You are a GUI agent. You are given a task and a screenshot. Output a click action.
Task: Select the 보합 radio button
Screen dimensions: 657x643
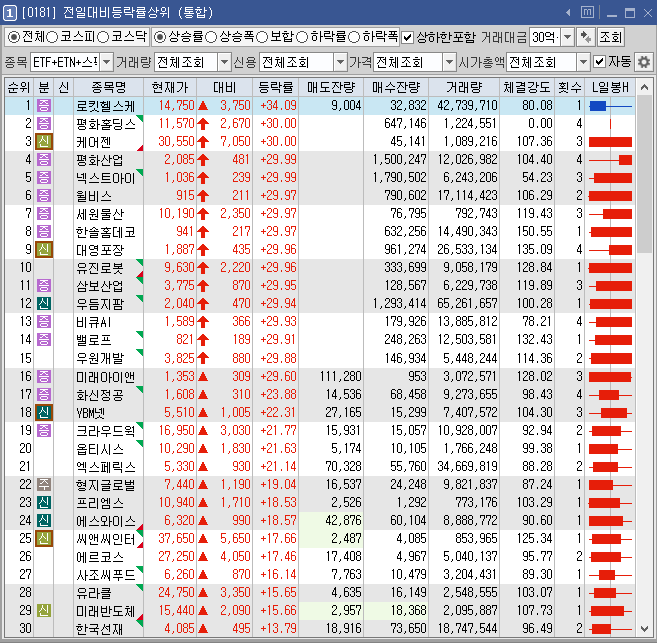point(262,37)
